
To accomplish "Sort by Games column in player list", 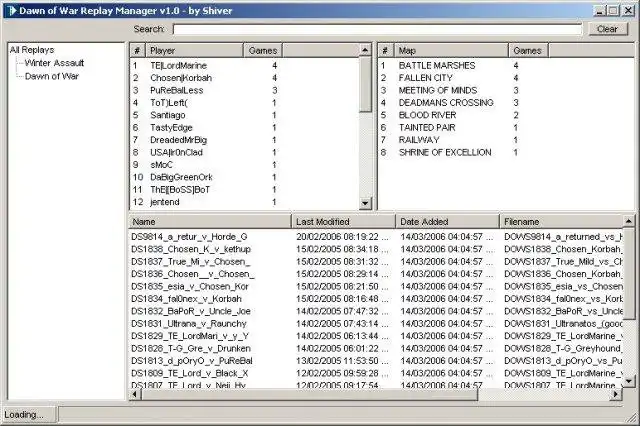I will pos(263,51).
